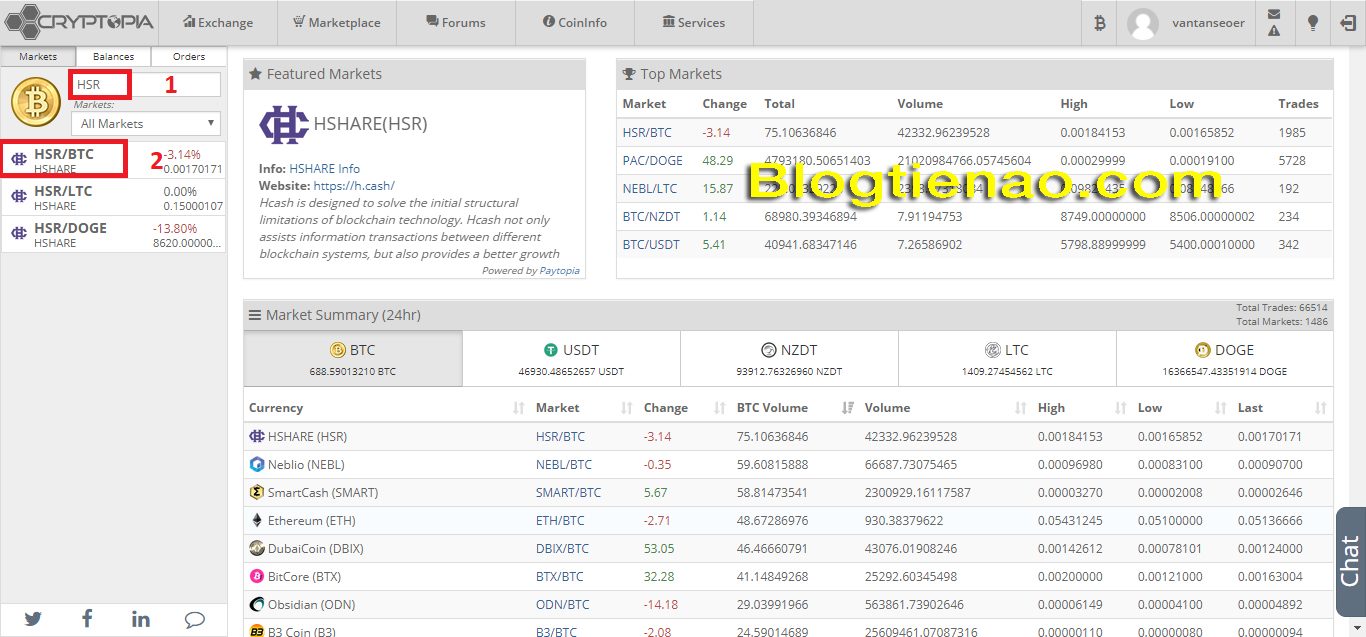Click the gold Bitcoin coin in the sidebar

(36, 101)
